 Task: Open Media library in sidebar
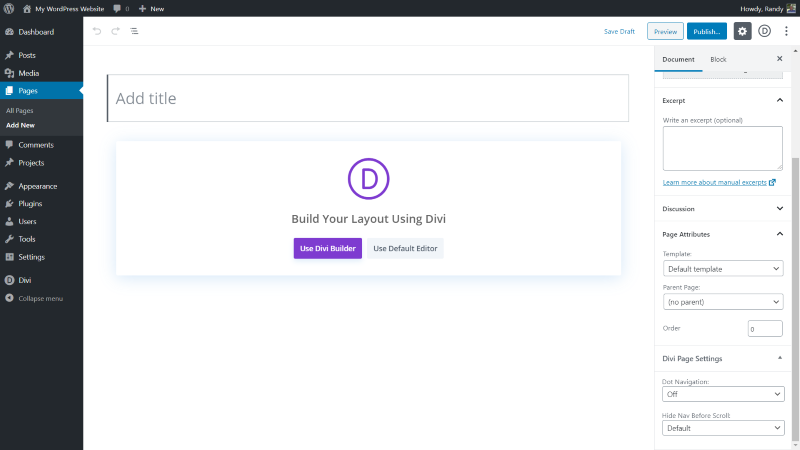41,73
